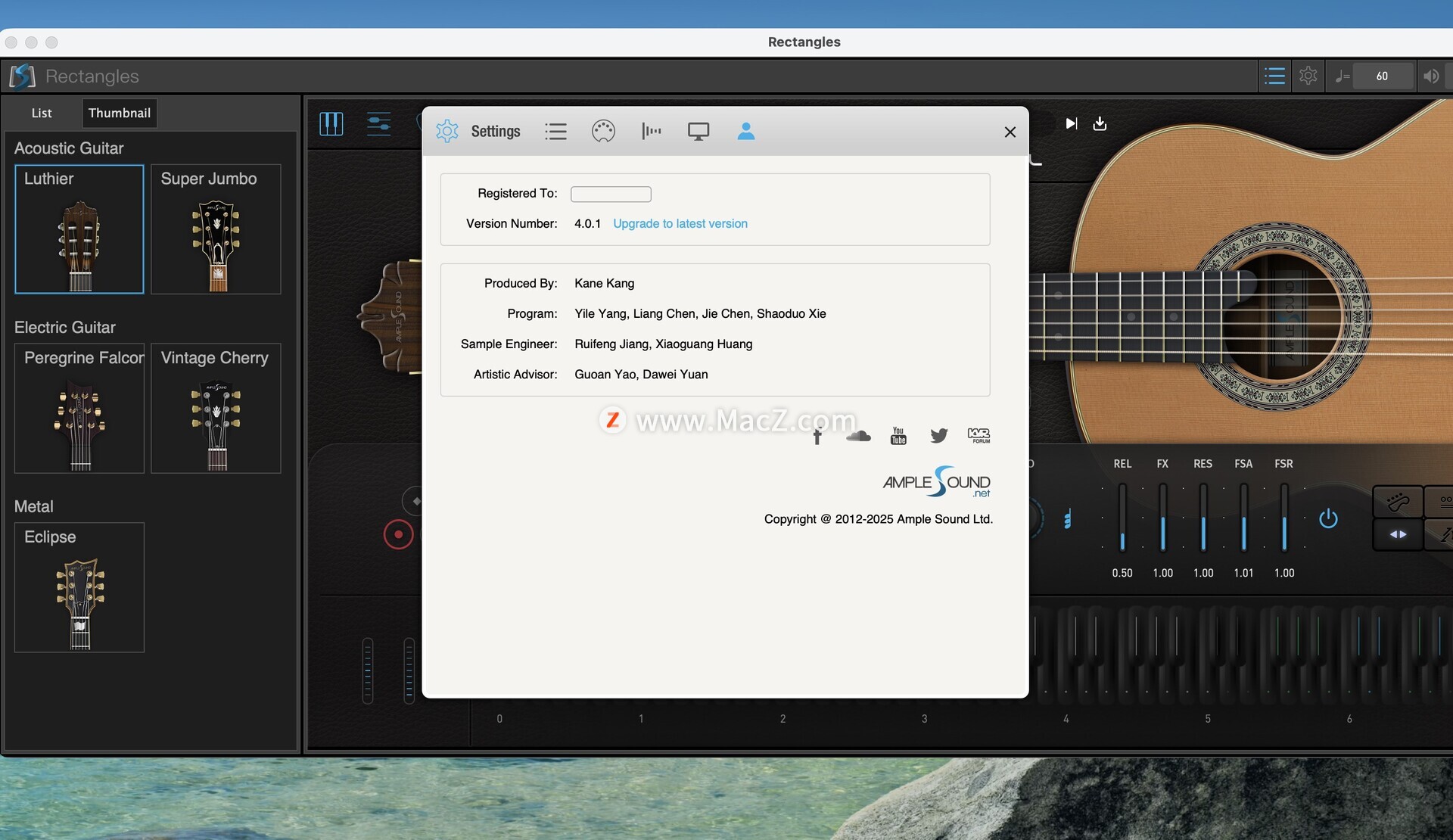Open the mixer sliders panel icon
1453x840 pixels.
click(x=378, y=123)
